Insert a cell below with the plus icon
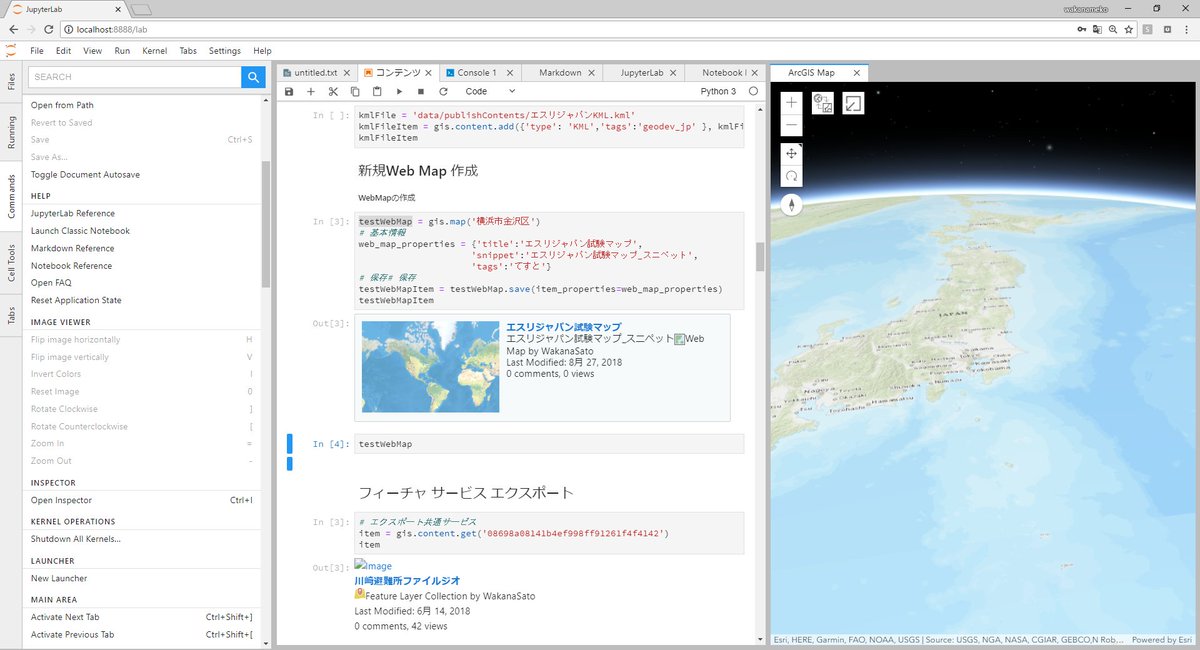This screenshot has width=1200, height=650. click(x=311, y=91)
